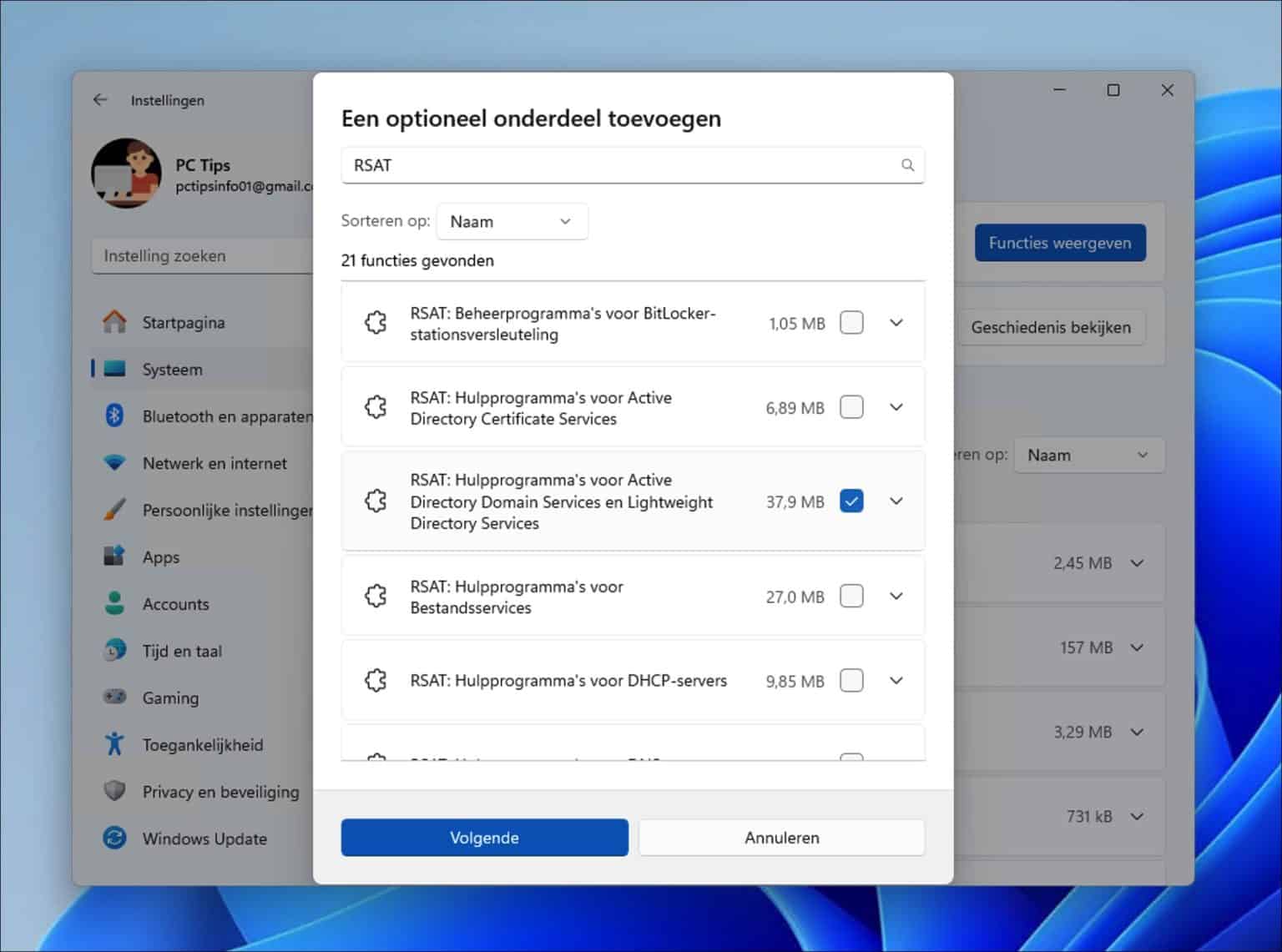Viewport: 1282px width, 952px height.
Task: Open Apps via its sidebar icon
Action: coord(114,556)
